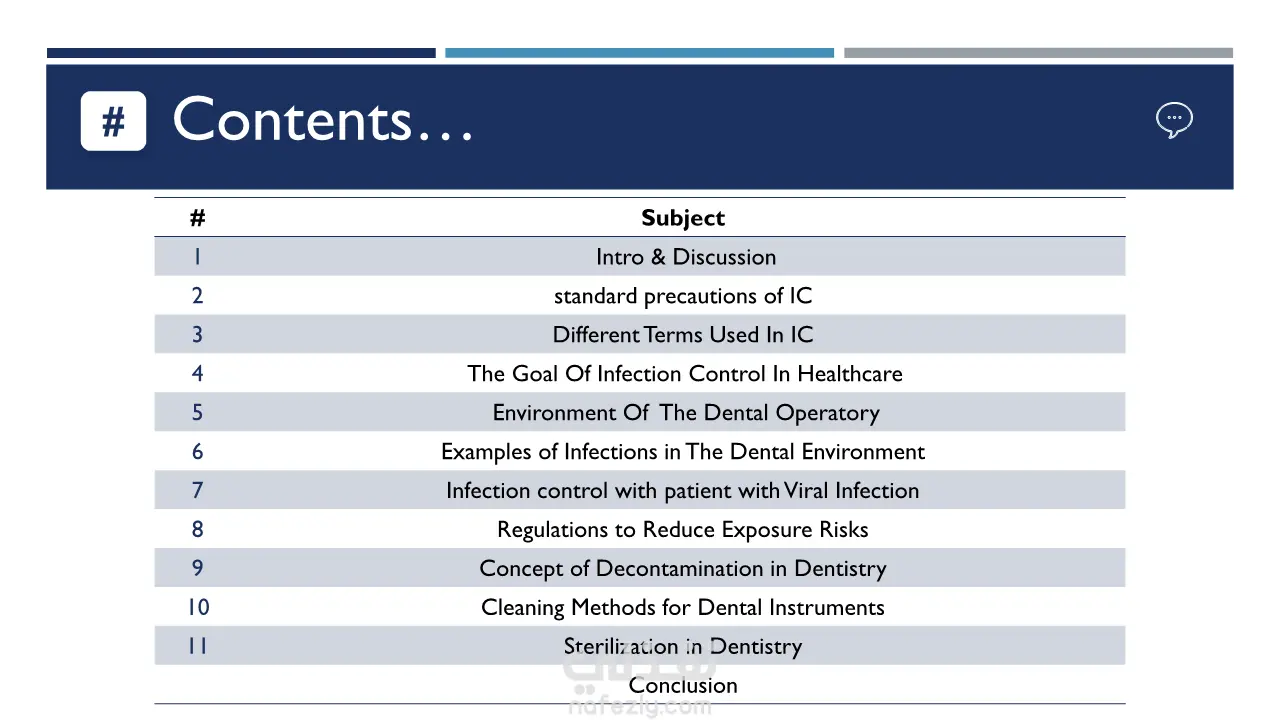
Task: Select the Contents title text
Action: (322, 120)
